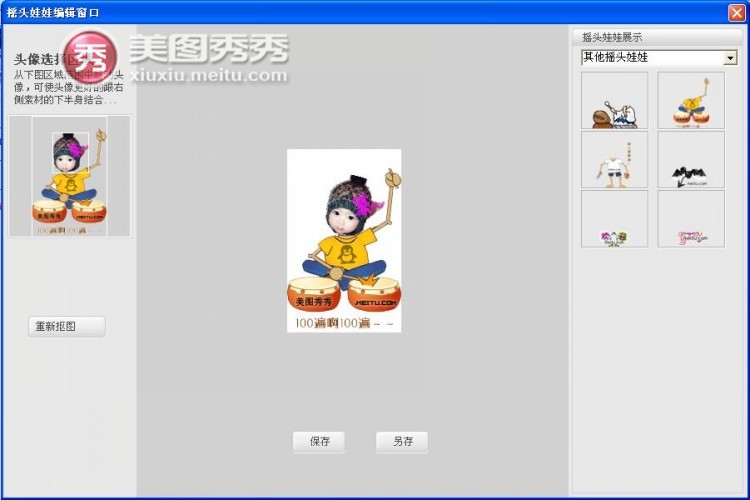Pick the yellow-shirt drummer doll template
This screenshot has width=750, height=500.
point(691,100)
